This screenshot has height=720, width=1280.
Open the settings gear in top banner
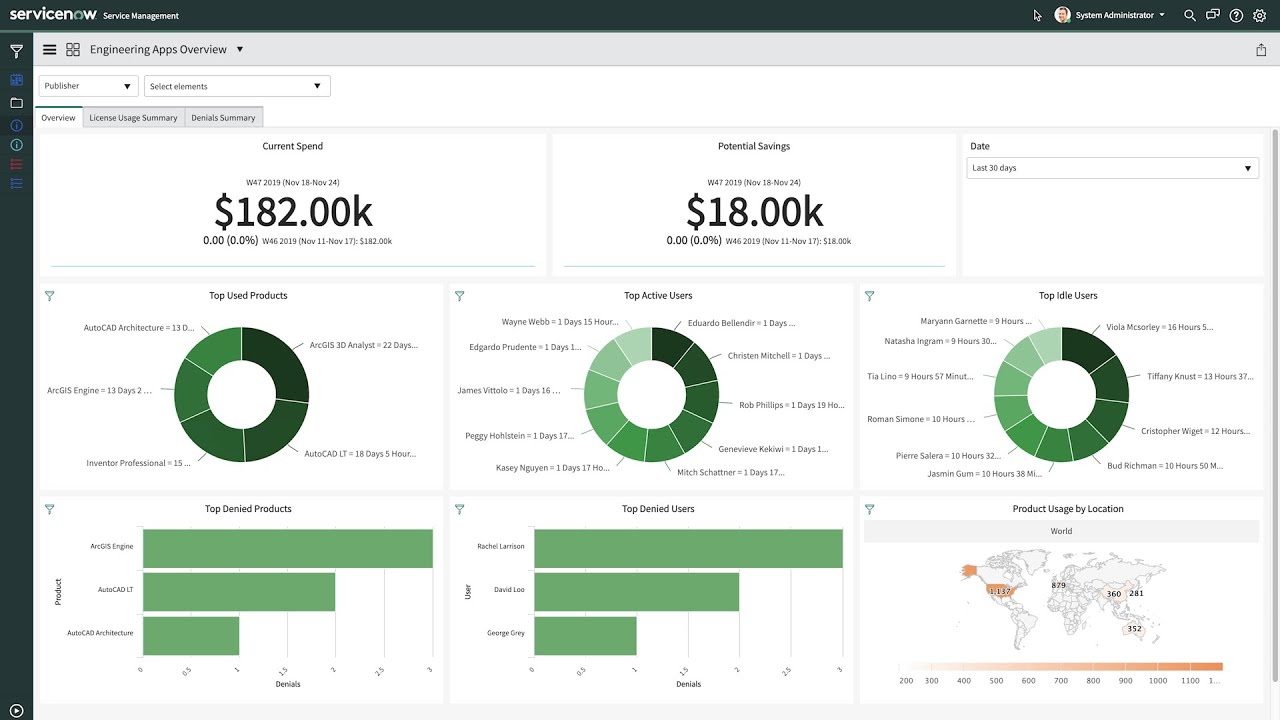tap(1260, 16)
